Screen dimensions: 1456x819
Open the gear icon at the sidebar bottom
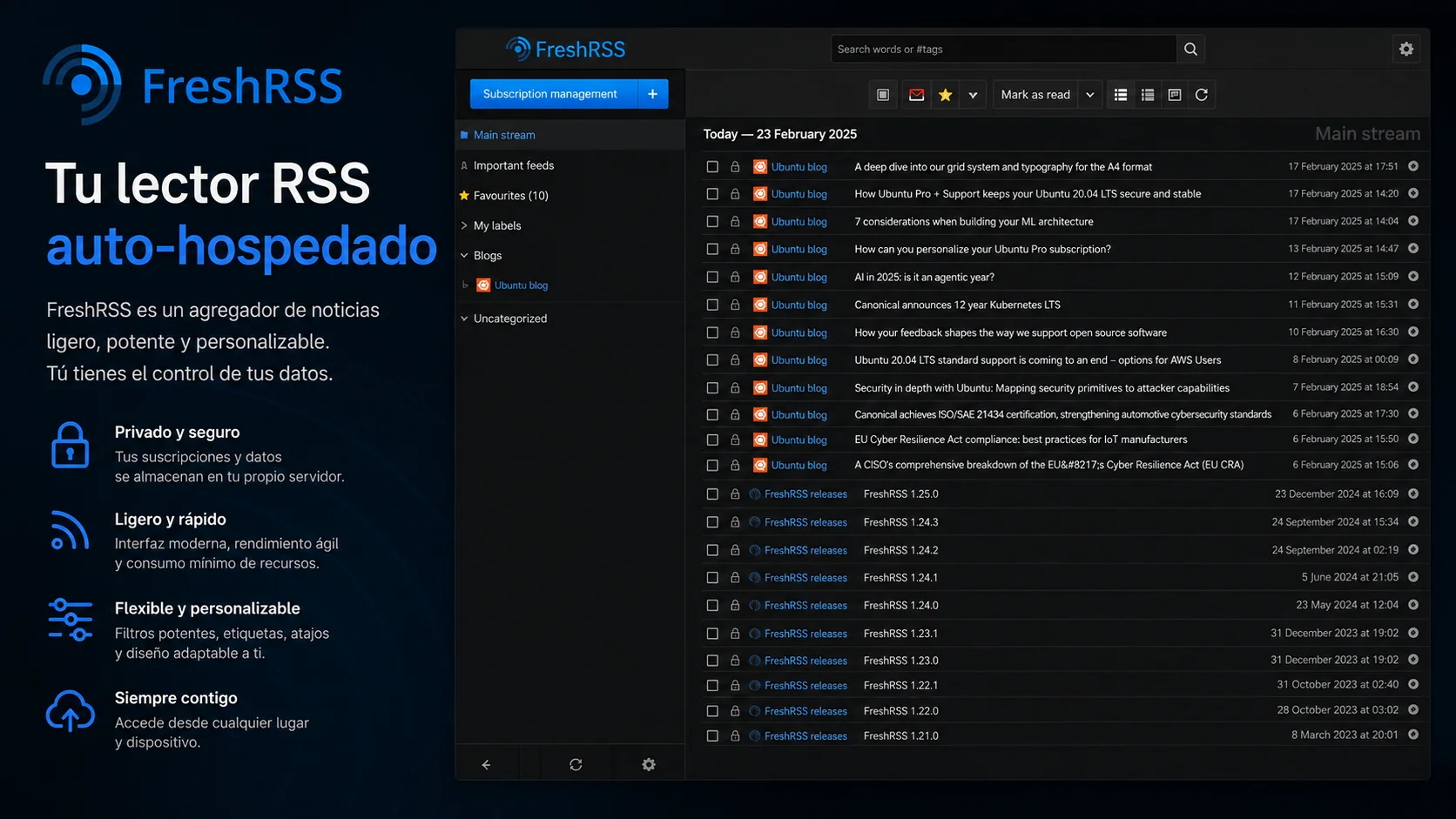tap(649, 765)
